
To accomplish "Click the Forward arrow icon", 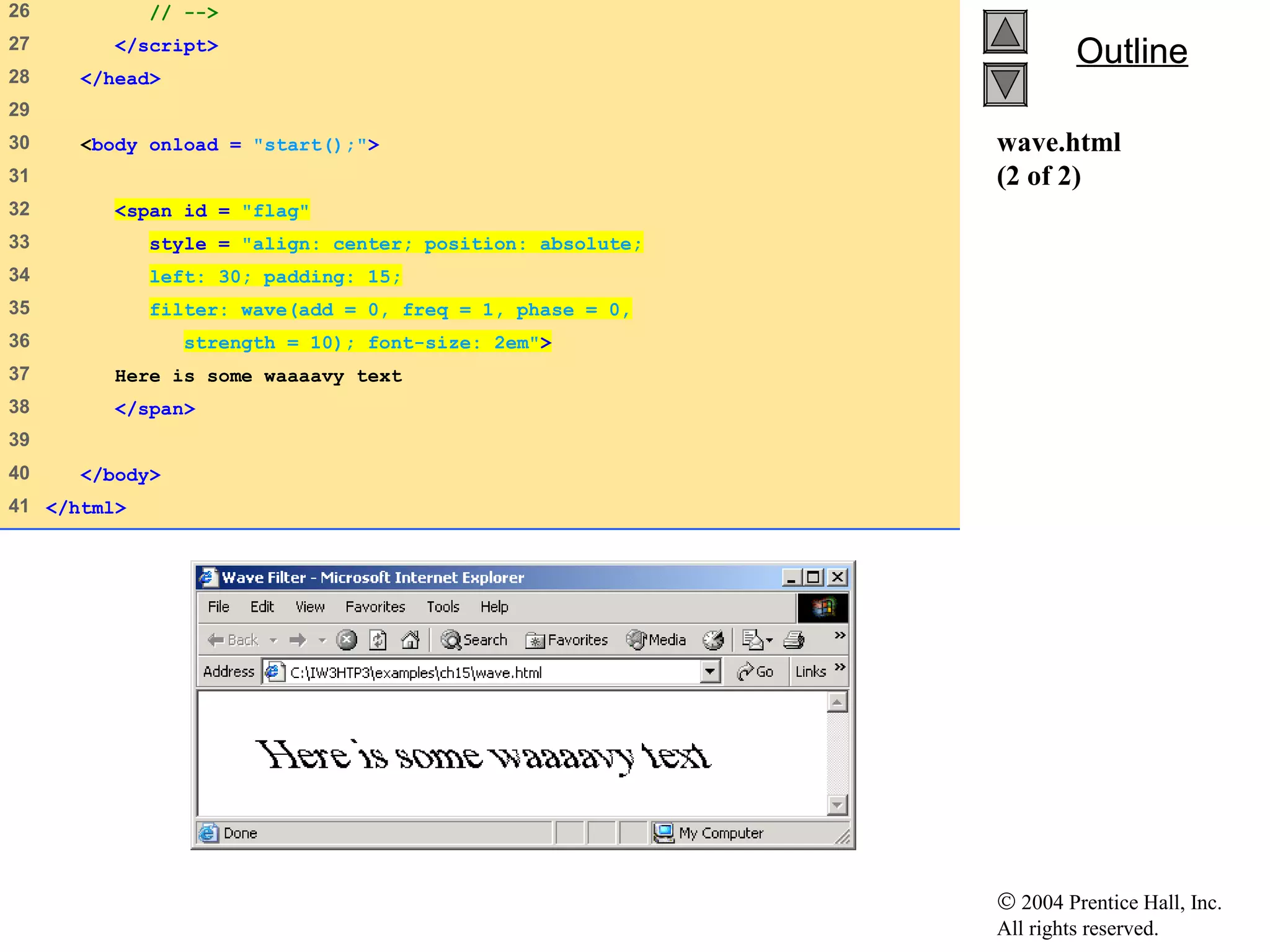I will point(298,640).
